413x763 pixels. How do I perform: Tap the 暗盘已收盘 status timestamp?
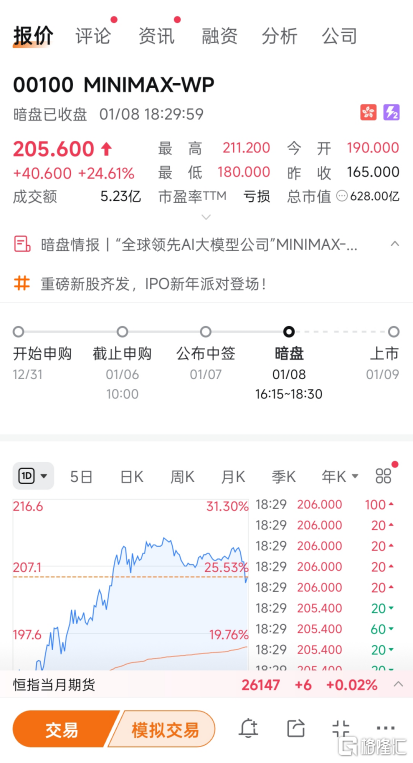(108, 114)
